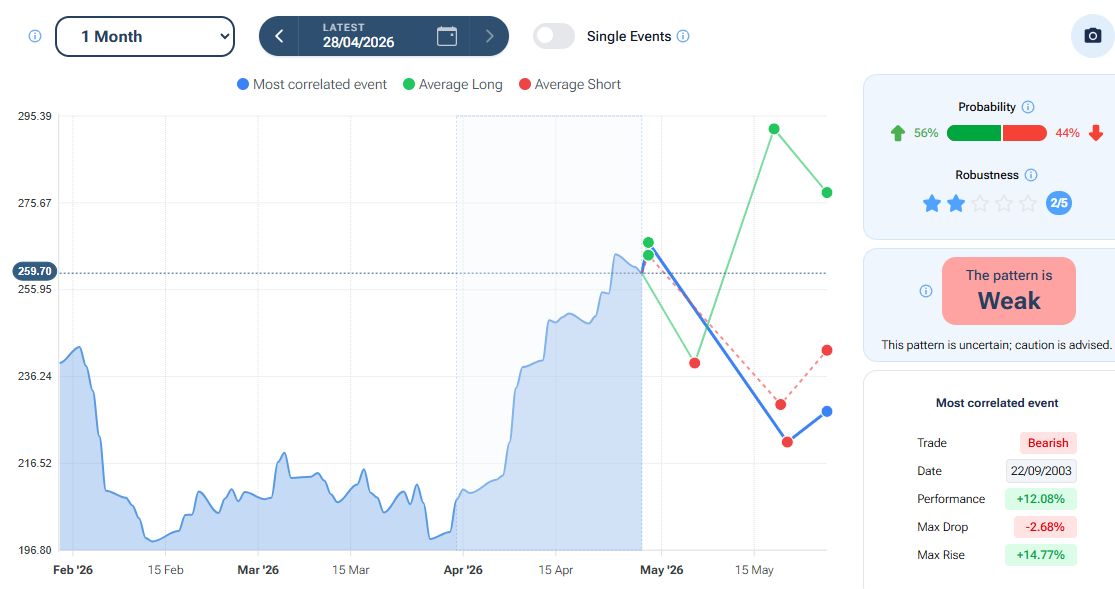Go to the previous date arrow
This screenshot has width=1115, height=589.
(280, 36)
